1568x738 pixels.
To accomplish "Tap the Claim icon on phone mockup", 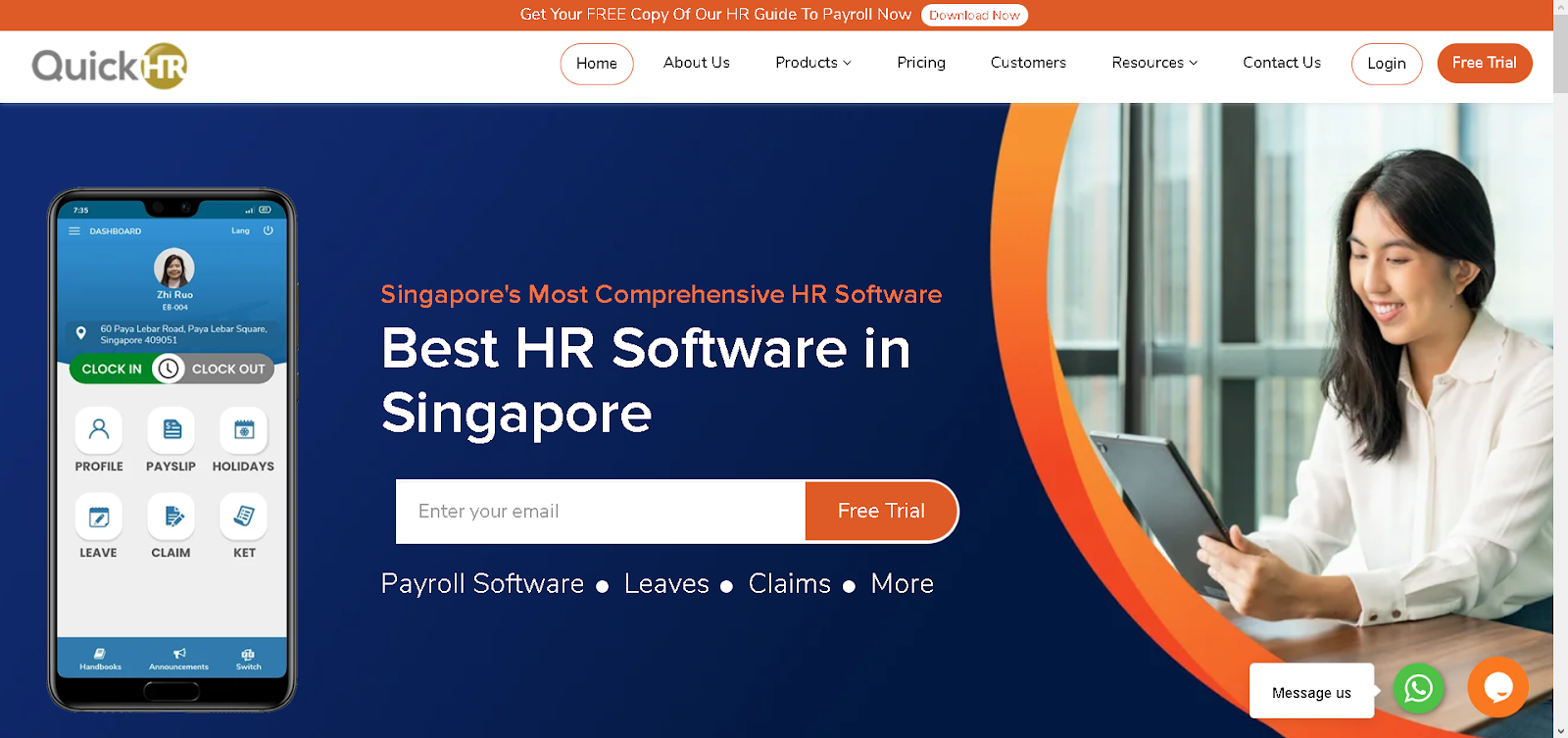I will [x=171, y=517].
